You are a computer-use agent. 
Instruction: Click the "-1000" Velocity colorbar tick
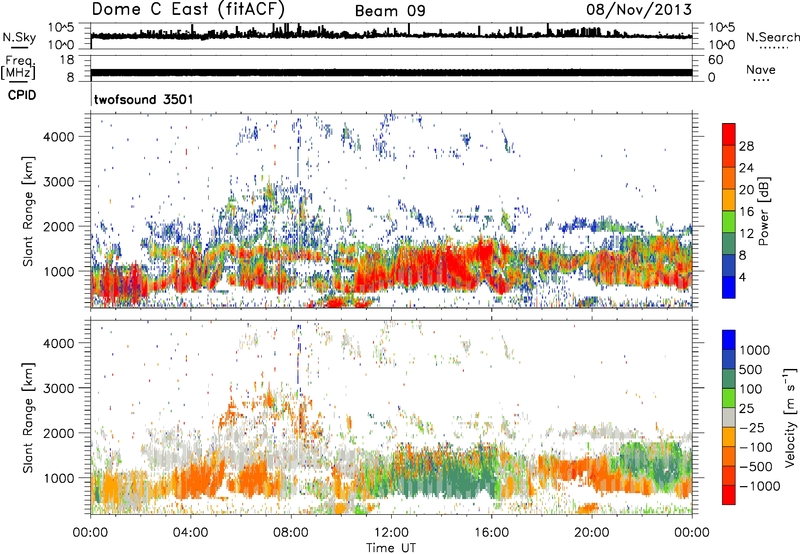coord(759,486)
